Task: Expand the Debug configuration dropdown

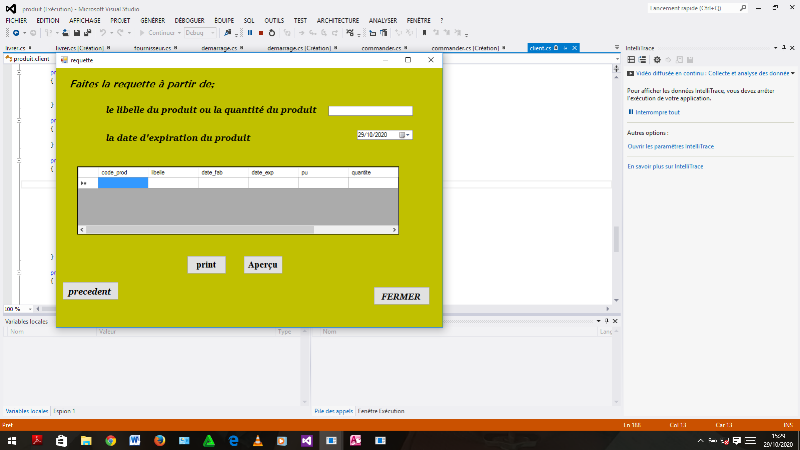Action: (x=214, y=32)
